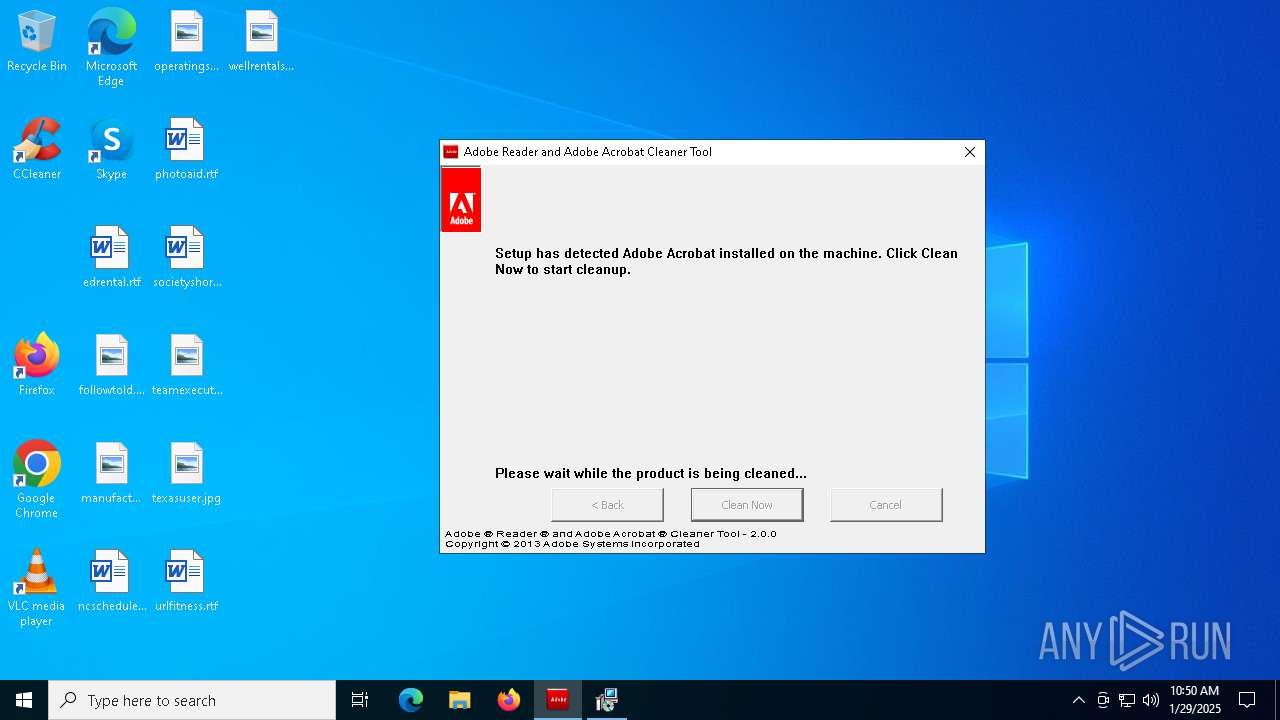Open the Windows Start menu
The image size is (1280, 720).
(24, 700)
